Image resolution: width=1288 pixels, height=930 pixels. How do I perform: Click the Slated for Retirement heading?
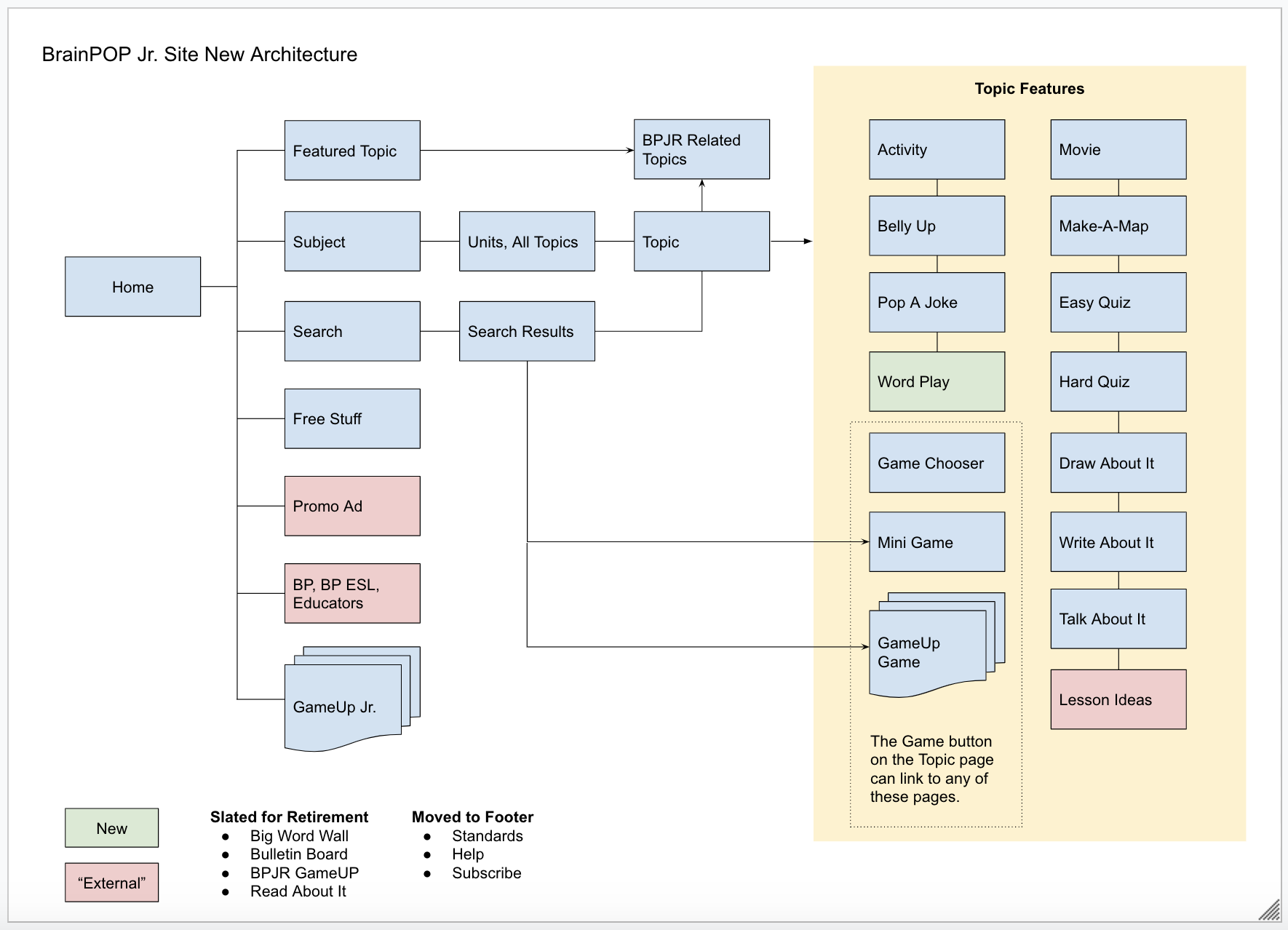pos(289,816)
